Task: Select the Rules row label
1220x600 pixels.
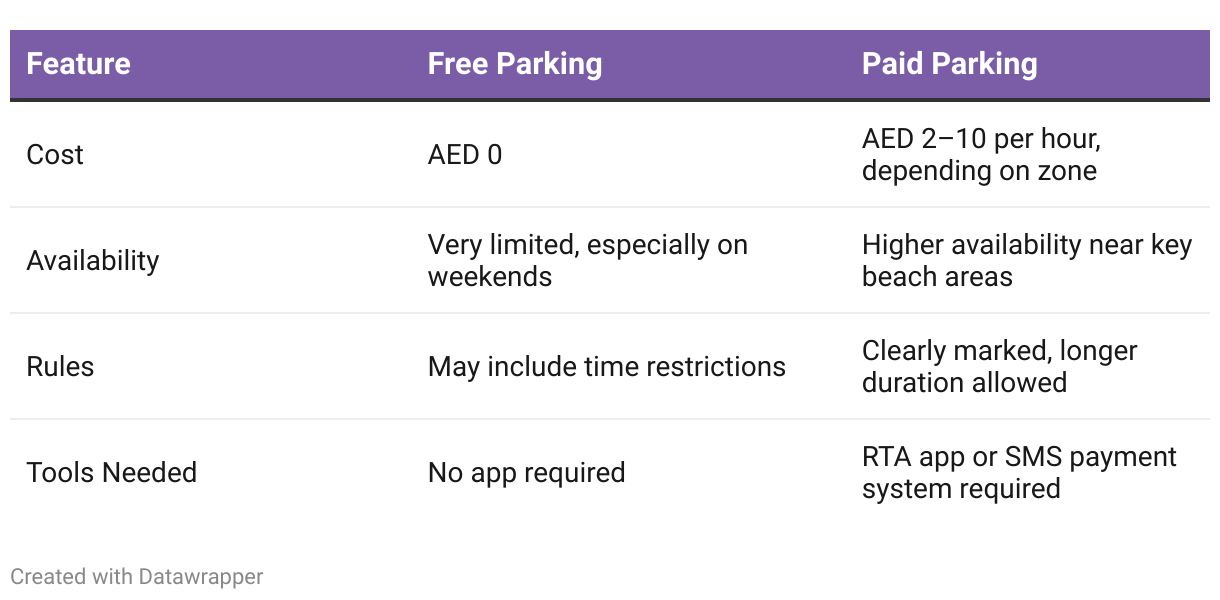Action: pyautogui.click(x=60, y=367)
